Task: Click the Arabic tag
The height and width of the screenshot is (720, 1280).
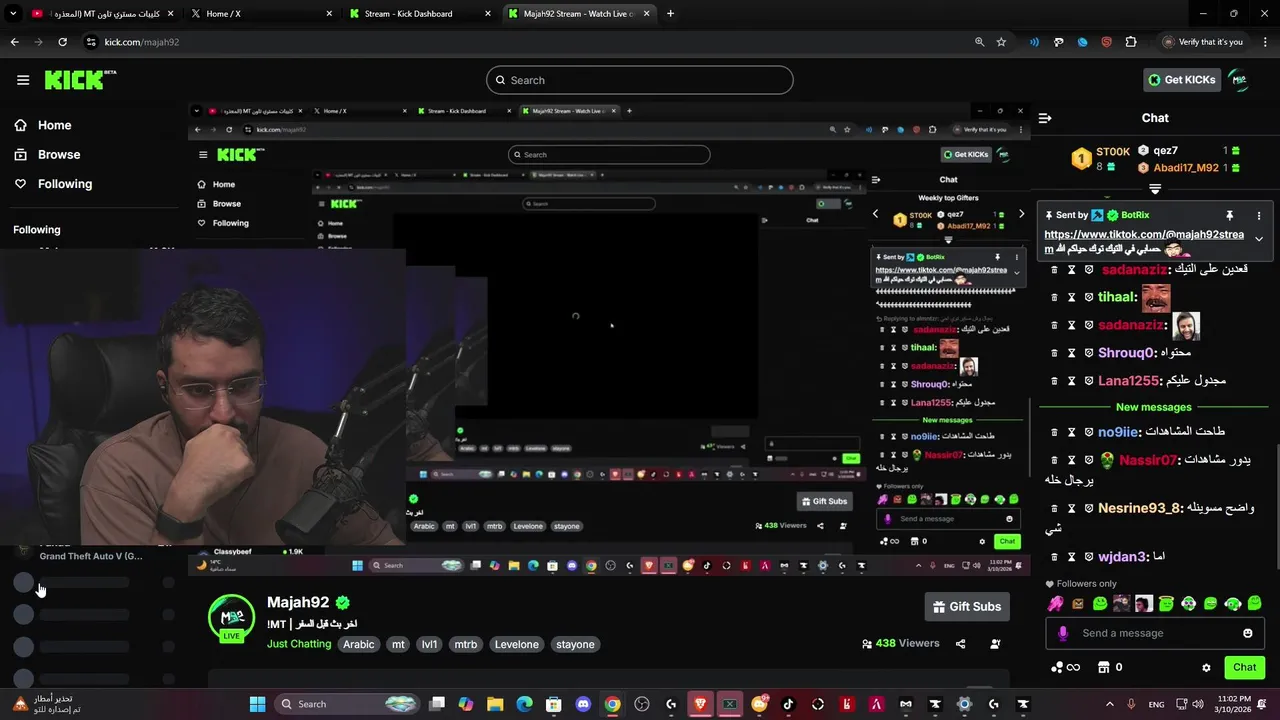Action: [x=359, y=644]
